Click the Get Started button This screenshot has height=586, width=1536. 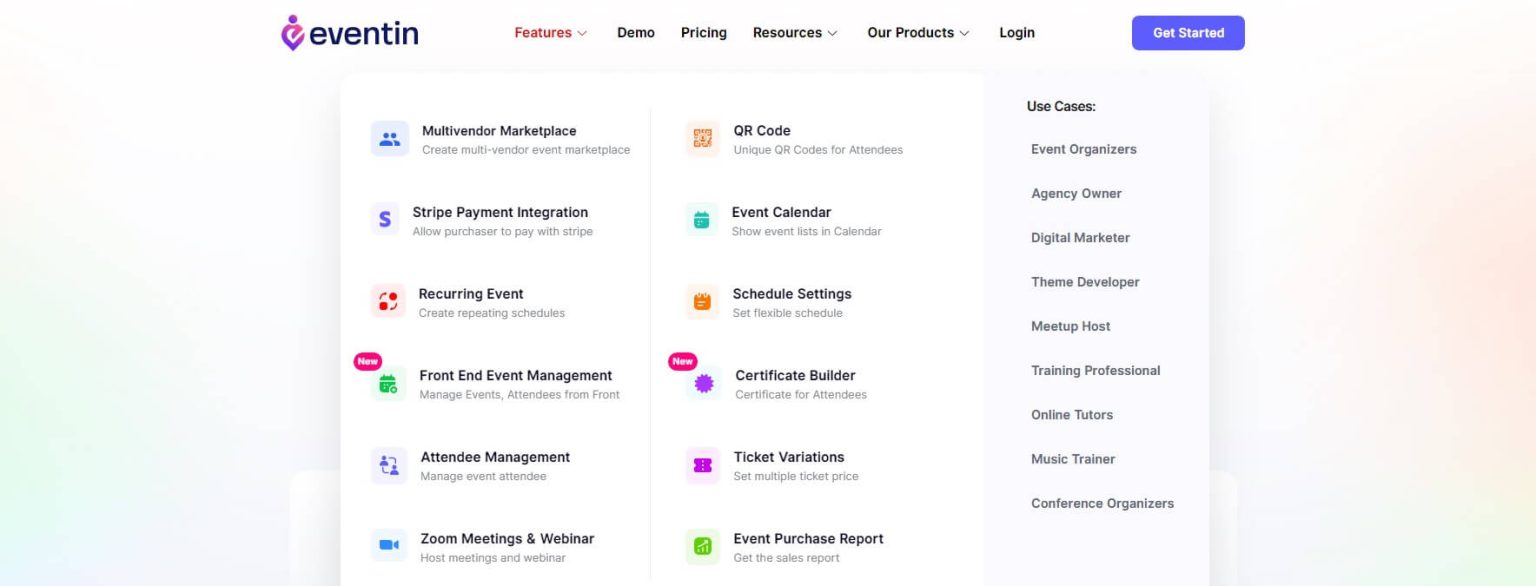click(1188, 32)
